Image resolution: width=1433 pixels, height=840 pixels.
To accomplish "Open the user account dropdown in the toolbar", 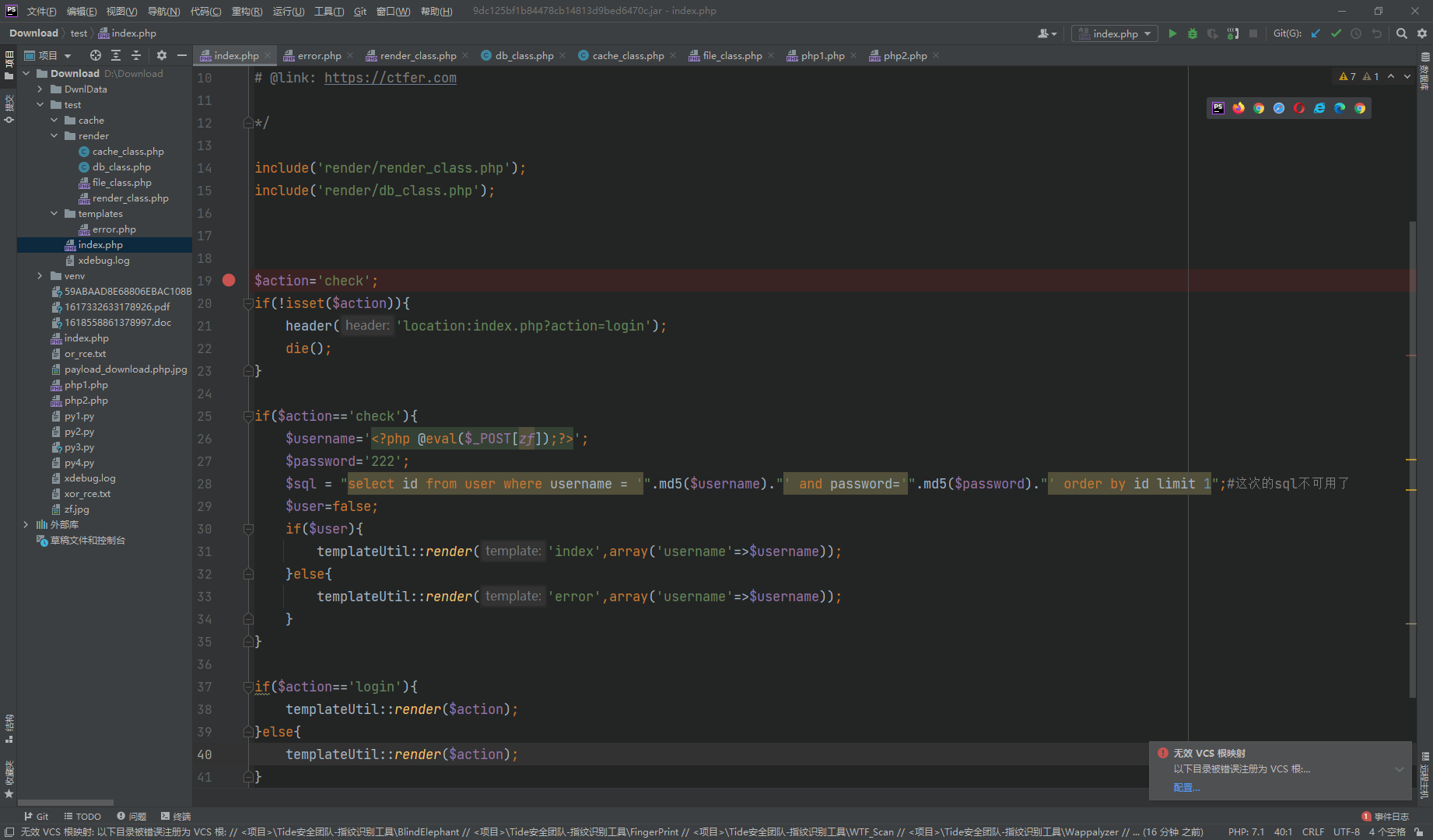I will point(1047,33).
